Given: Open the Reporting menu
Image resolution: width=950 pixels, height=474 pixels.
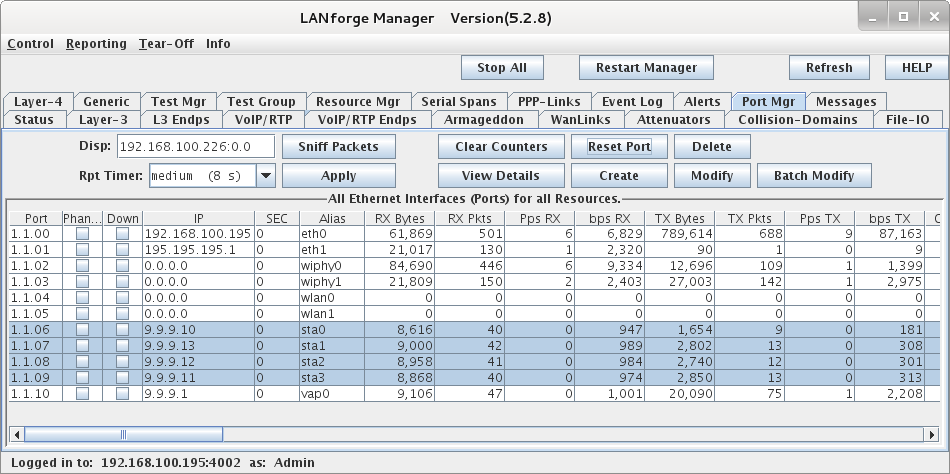Looking at the screenshot, I should (96, 44).
